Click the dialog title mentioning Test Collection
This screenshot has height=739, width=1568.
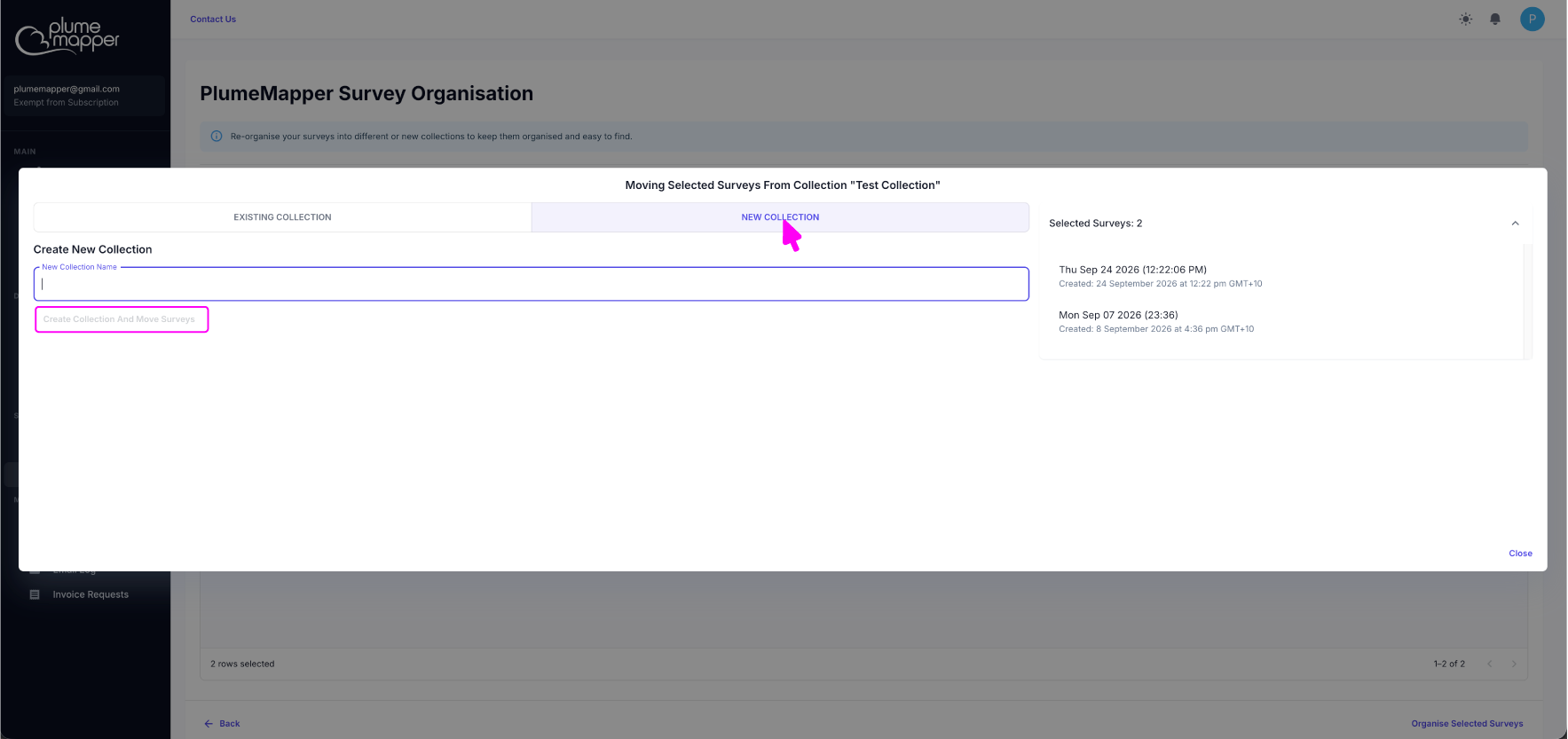point(782,185)
